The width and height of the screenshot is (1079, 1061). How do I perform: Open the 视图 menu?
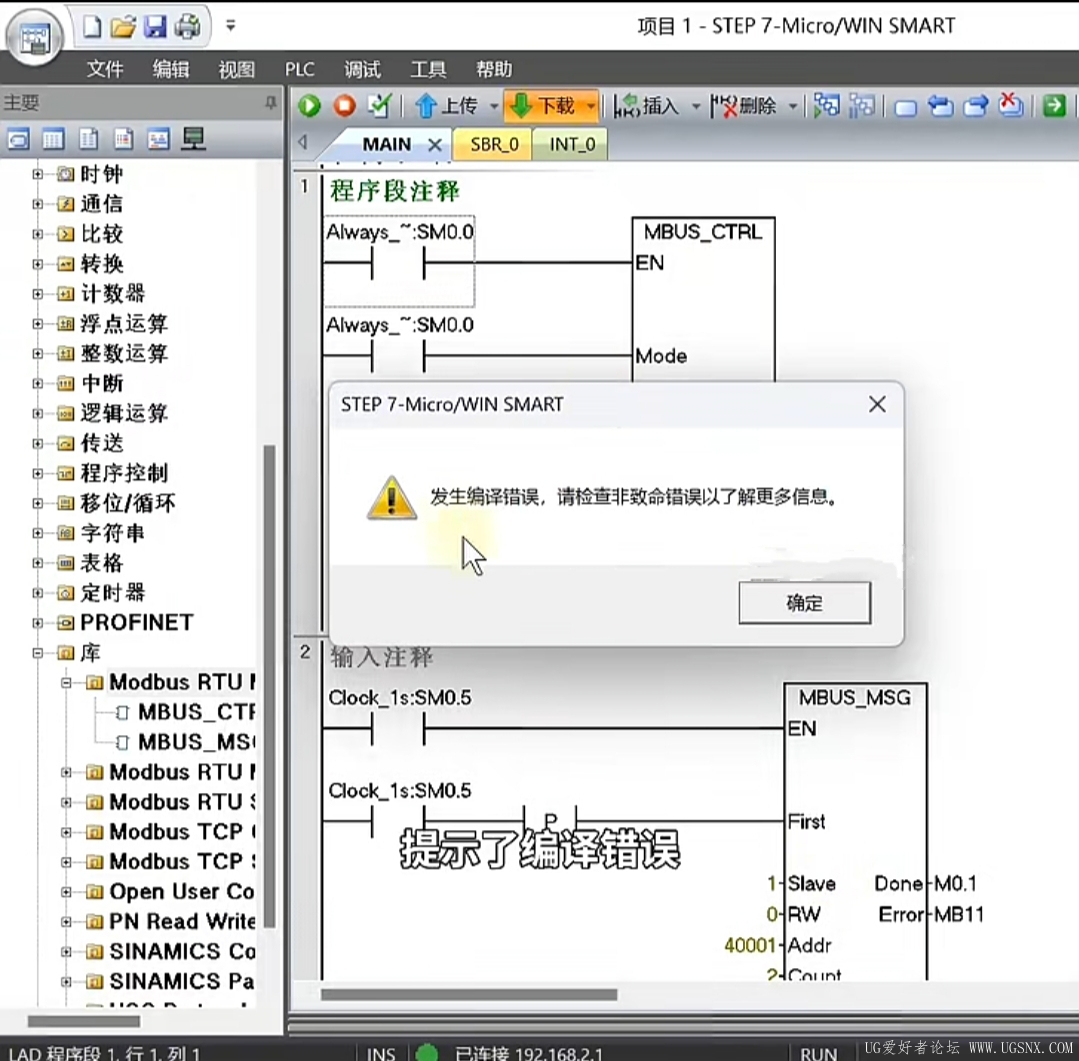point(236,69)
